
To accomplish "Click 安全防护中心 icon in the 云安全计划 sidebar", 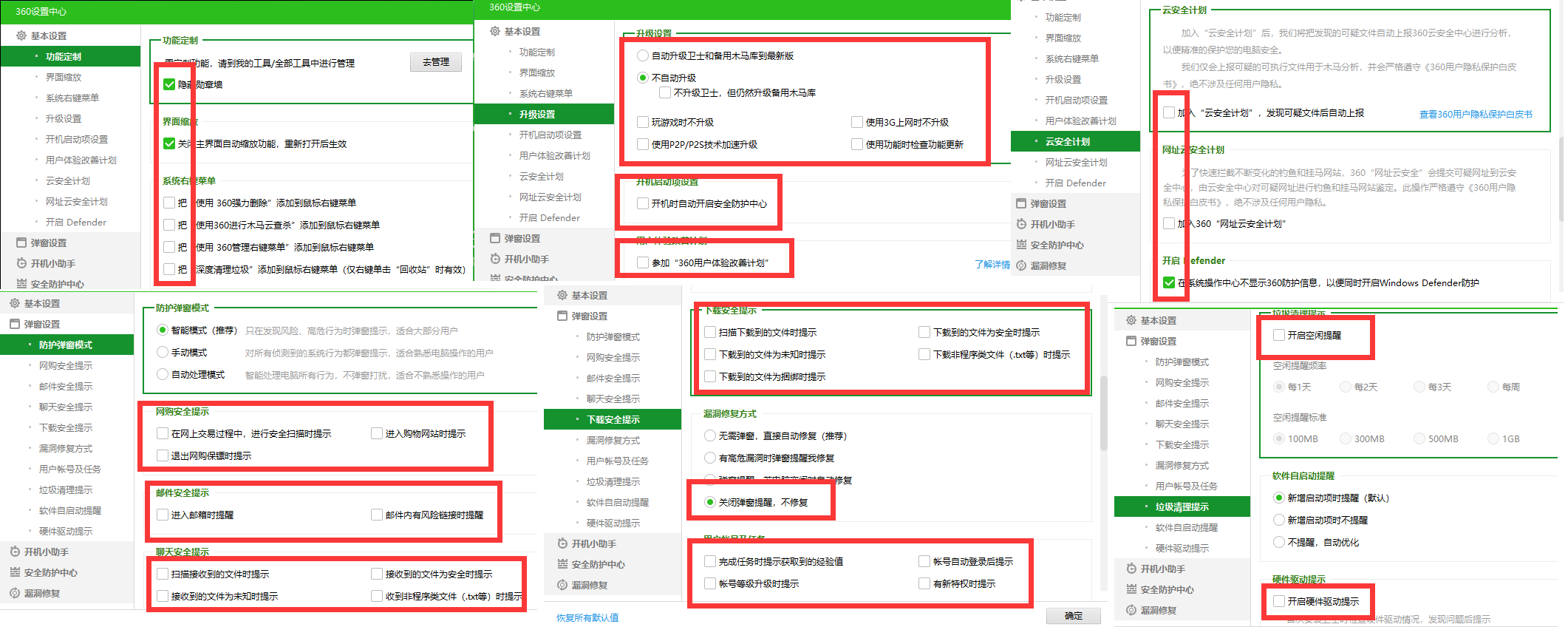I will point(1021,245).
